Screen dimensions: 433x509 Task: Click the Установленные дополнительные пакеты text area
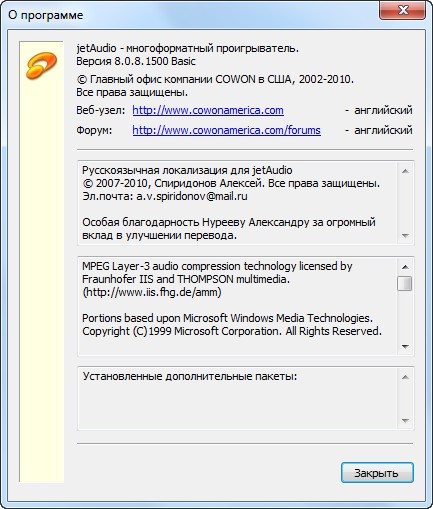238,399
